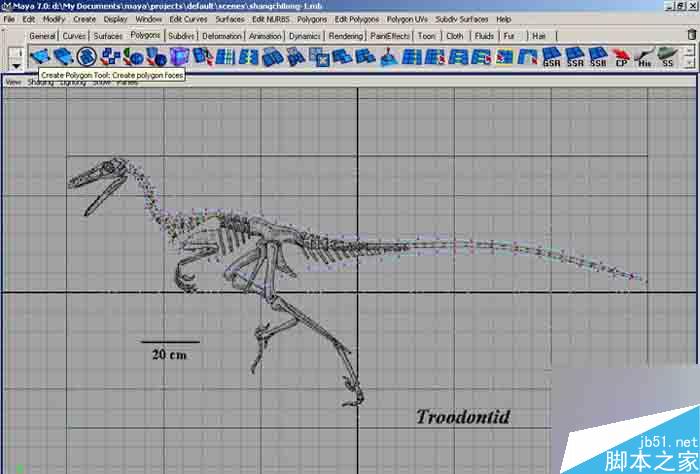This screenshot has width=700, height=474.
Task: Open the viewport View panel menu
Action: (x=13, y=83)
